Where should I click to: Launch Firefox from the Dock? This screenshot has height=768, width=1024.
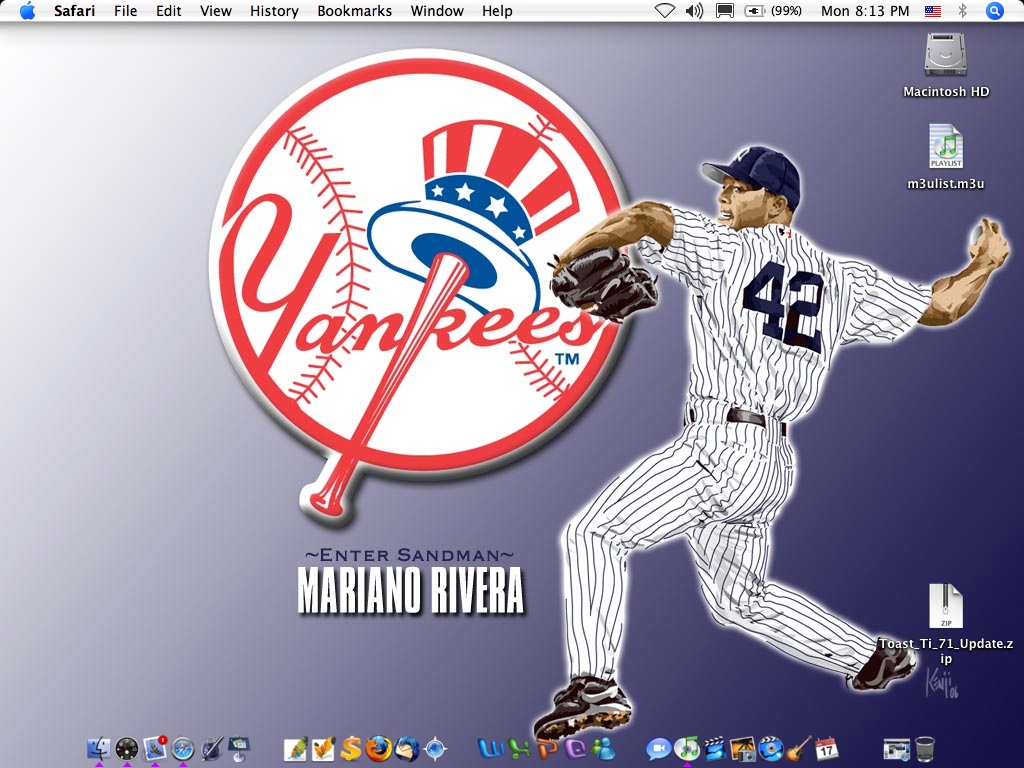379,748
